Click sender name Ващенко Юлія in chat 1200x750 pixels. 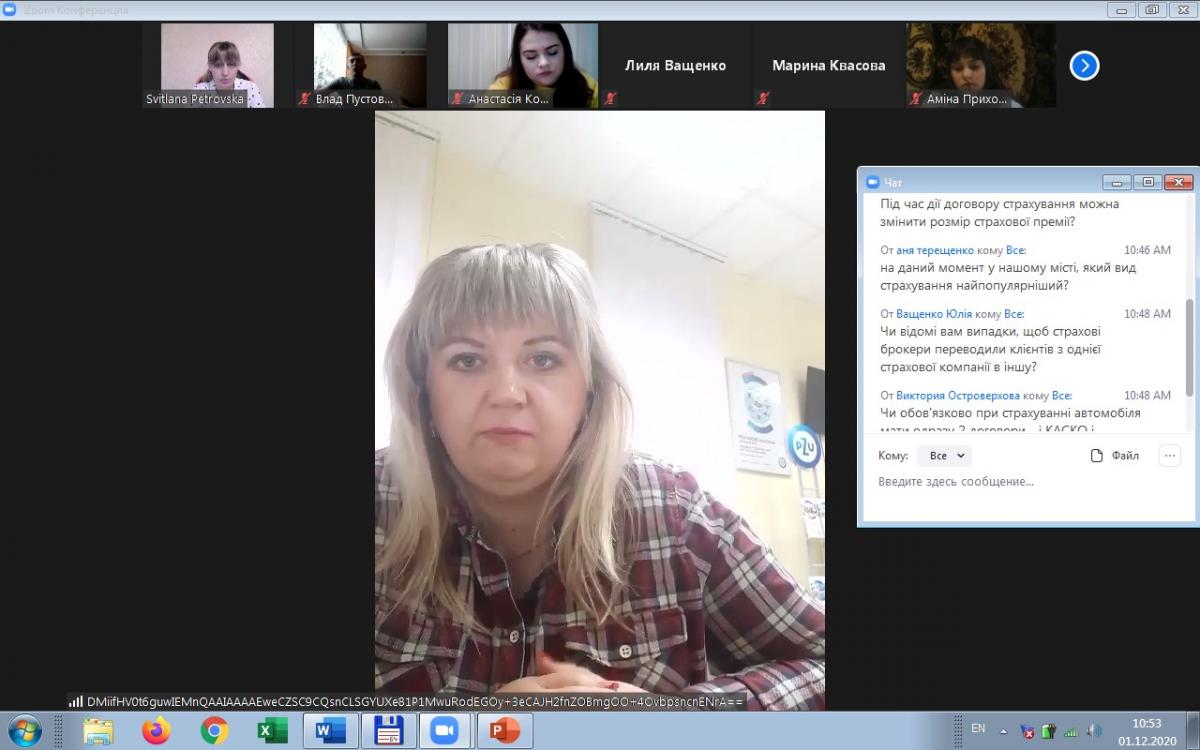tap(934, 313)
